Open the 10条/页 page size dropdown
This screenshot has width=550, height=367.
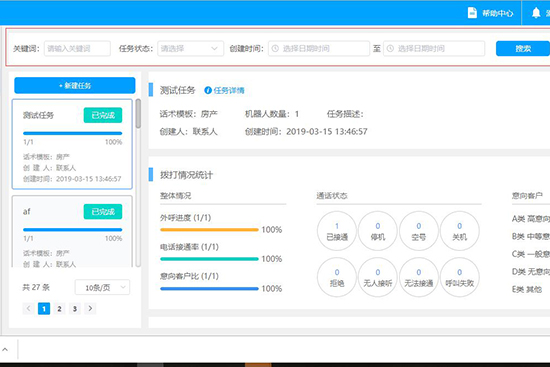[x=102, y=288]
